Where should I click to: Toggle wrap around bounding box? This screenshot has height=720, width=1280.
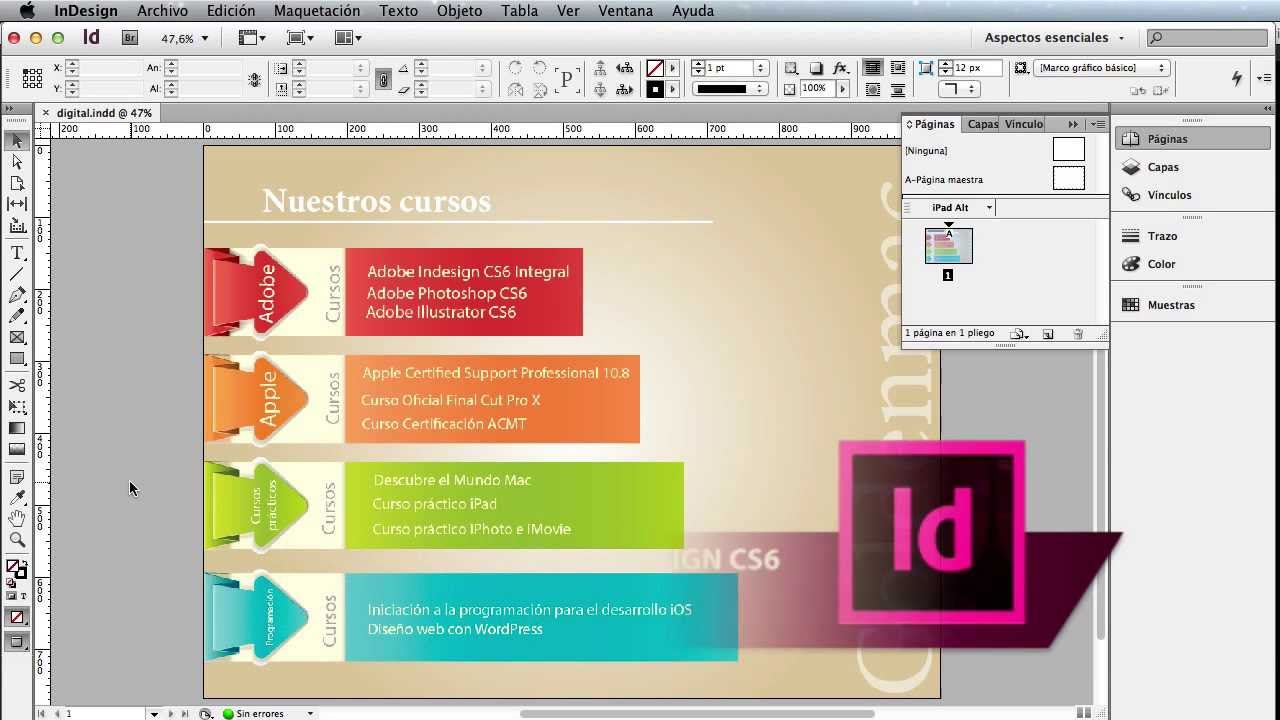(x=897, y=68)
